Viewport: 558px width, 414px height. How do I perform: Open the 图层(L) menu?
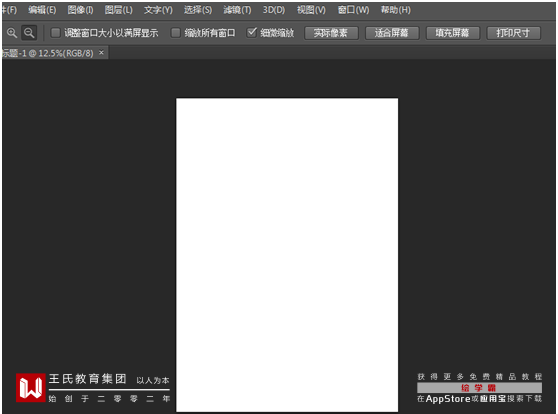(x=119, y=10)
